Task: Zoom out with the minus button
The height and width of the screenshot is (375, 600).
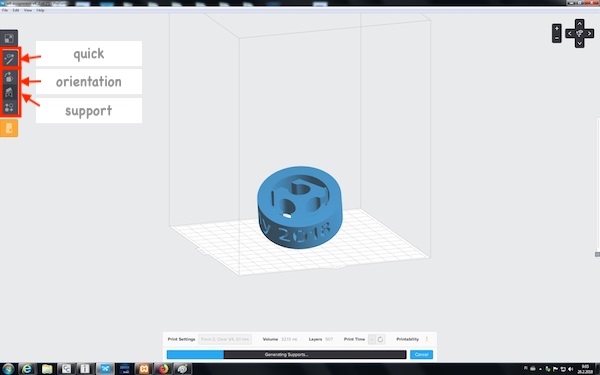Action: pyautogui.click(x=556, y=38)
